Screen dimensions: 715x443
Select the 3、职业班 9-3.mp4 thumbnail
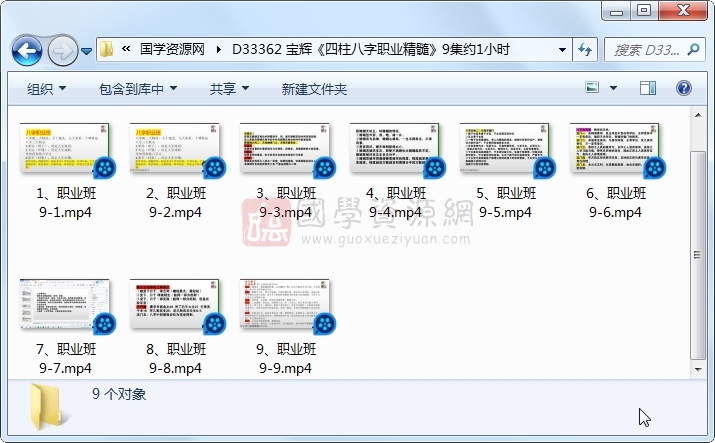pyautogui.click(x=285, y=148)
